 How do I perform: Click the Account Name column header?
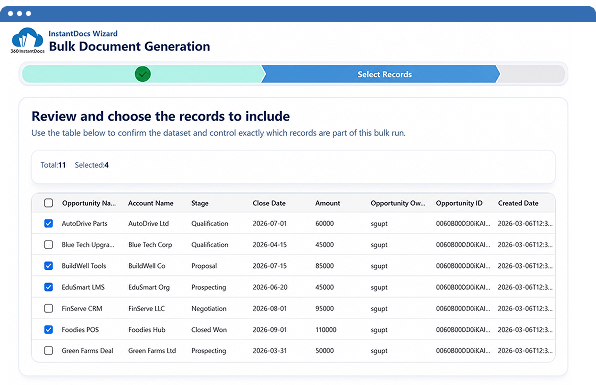pos(151,203)
